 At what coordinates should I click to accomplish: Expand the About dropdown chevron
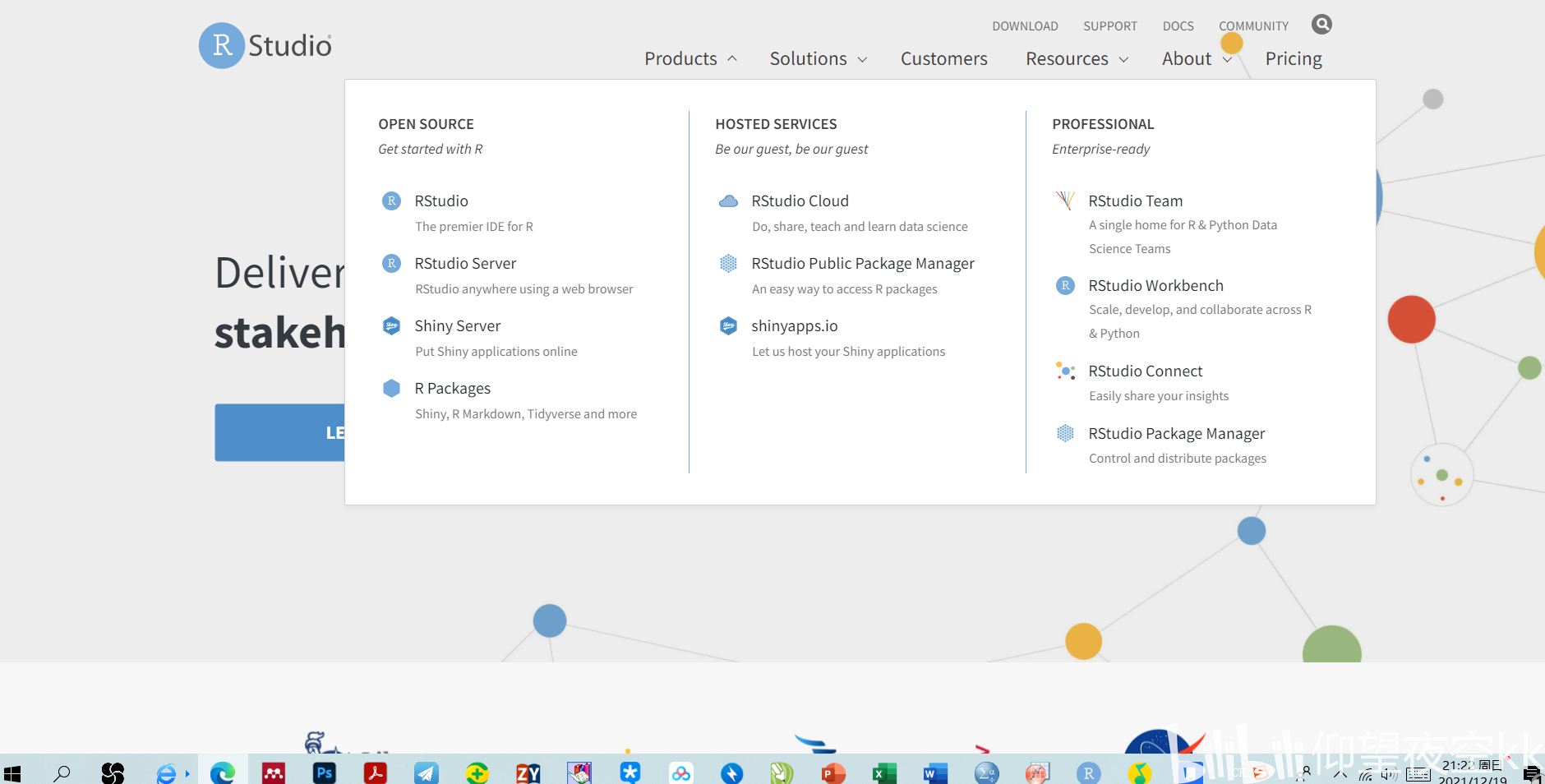click(1227, 59)
